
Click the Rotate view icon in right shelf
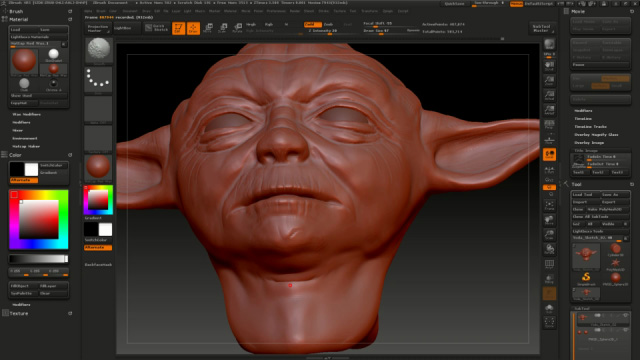(x=549, y=249)
